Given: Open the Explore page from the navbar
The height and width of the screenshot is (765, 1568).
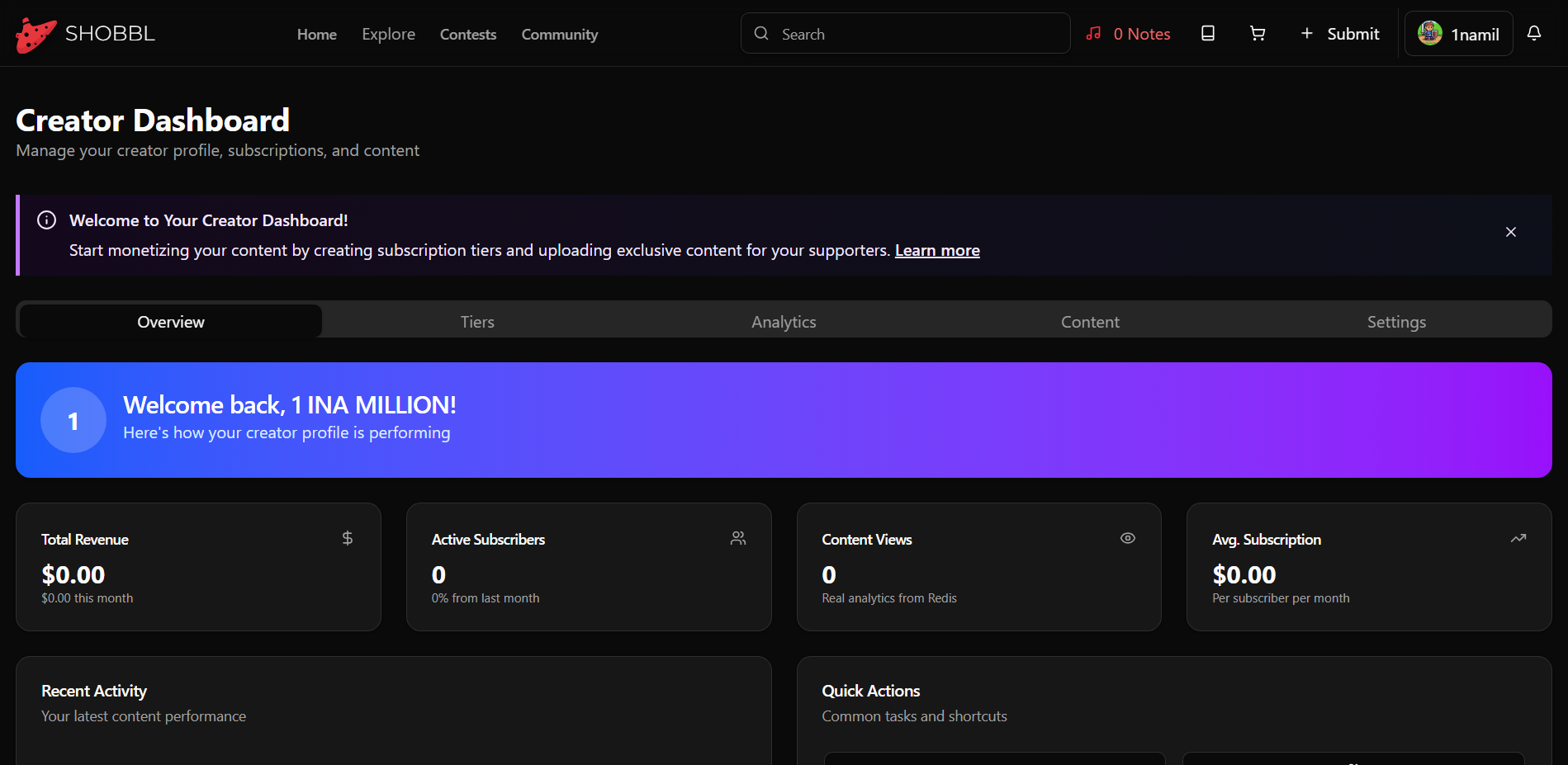Looking at the screenshot, I should click(x=388, y=34).
